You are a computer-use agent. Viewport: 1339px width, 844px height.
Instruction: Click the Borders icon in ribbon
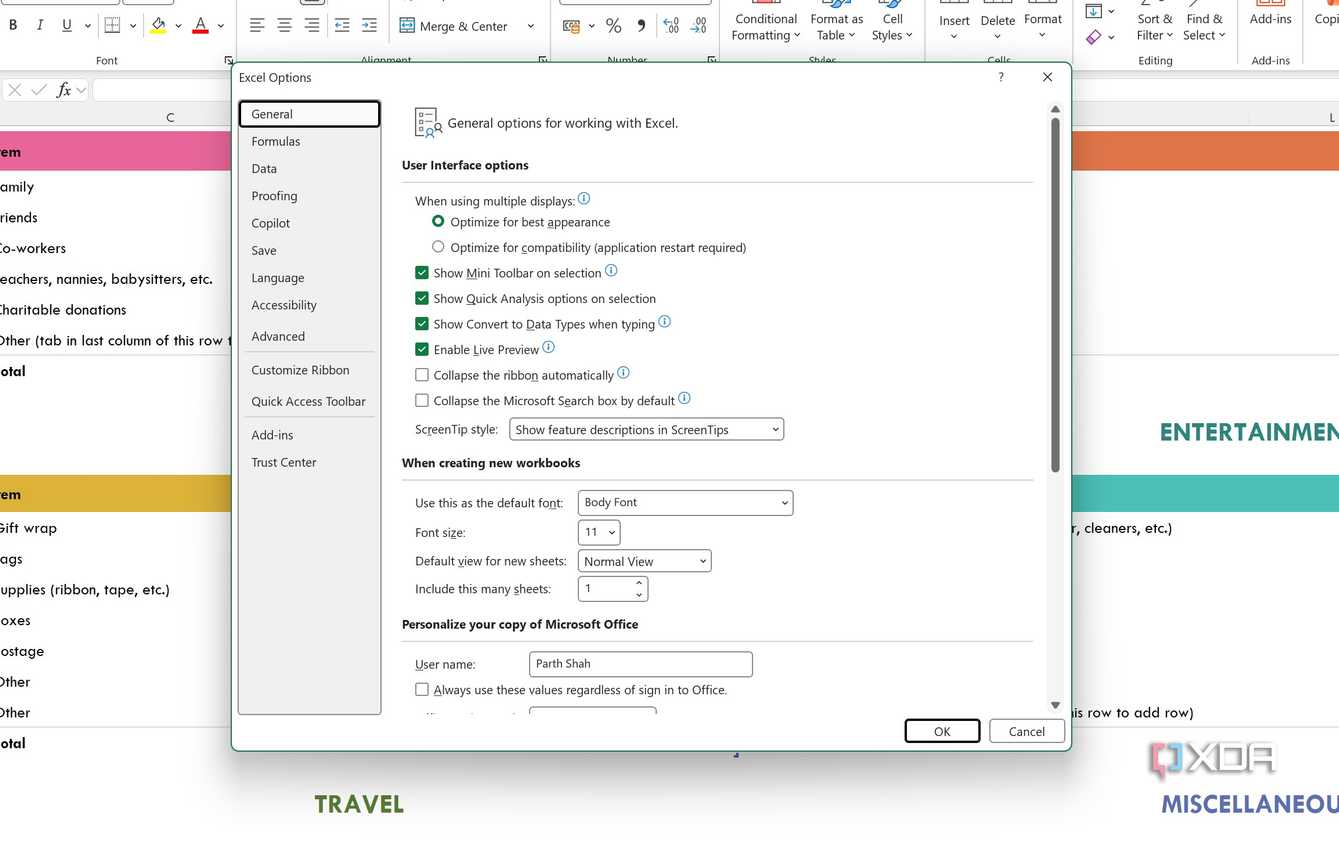(112, 25)
